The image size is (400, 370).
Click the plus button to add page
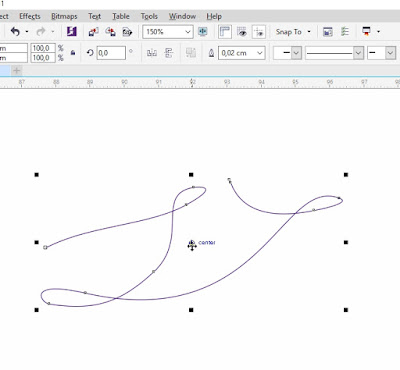[16, 70]
